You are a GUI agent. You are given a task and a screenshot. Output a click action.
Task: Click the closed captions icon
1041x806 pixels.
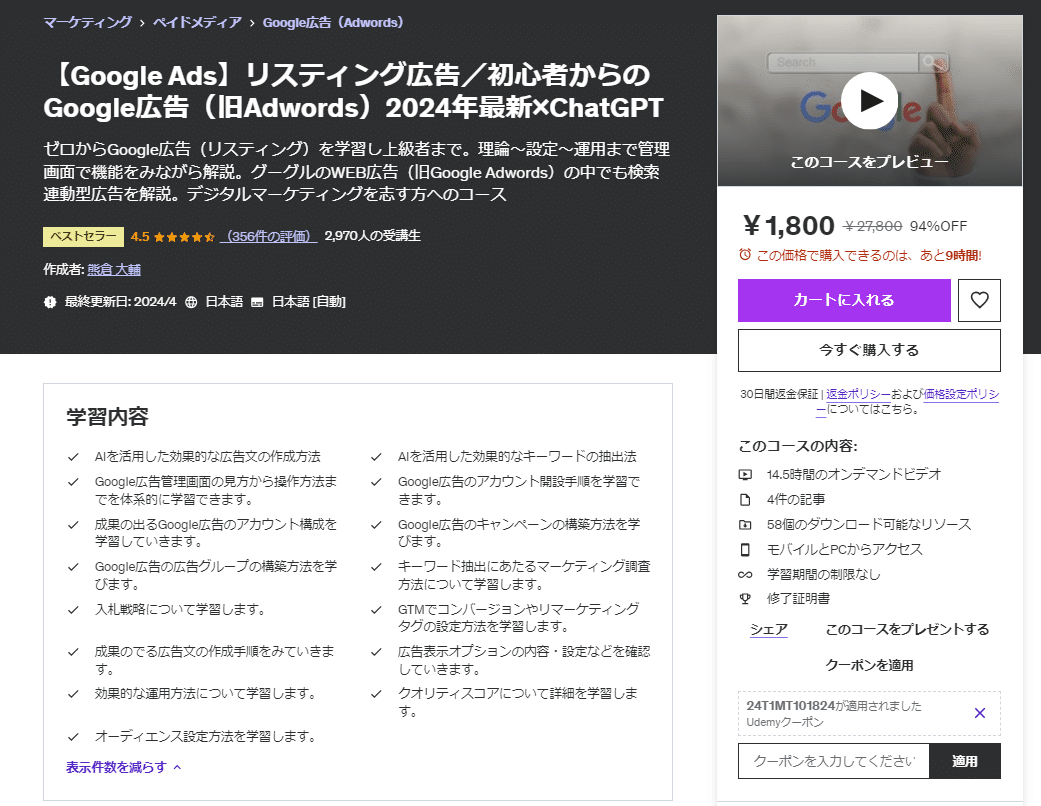coord(257,302)
